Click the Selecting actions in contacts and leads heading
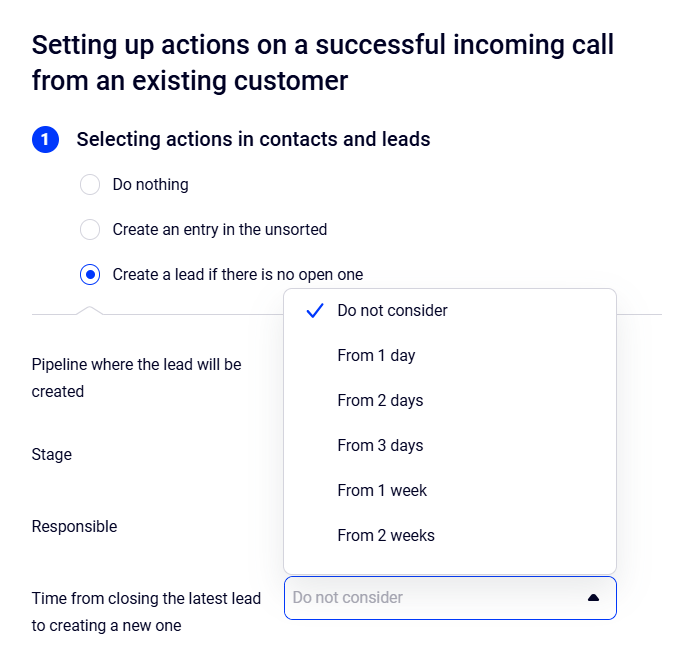Image resolution: width=695 pixels, height=666 pixels. (x=253, y=140)
